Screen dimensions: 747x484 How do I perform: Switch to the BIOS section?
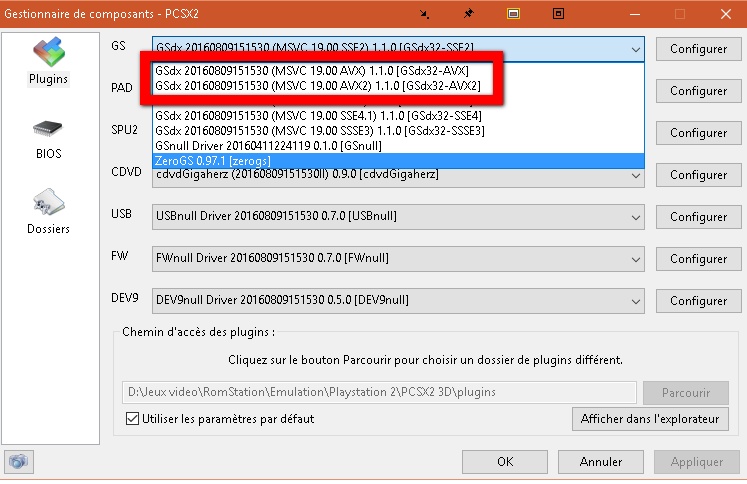48,139
